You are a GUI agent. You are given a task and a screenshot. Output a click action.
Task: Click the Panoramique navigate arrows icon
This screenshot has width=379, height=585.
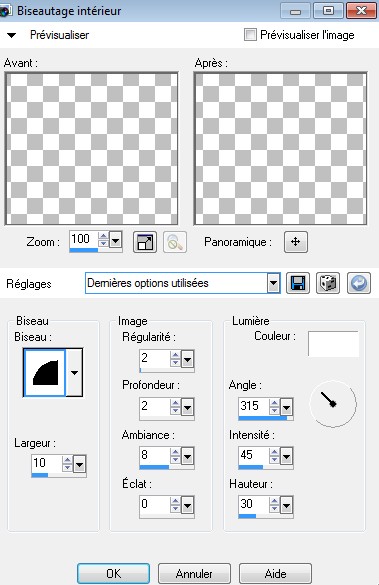tap(296, 242)
